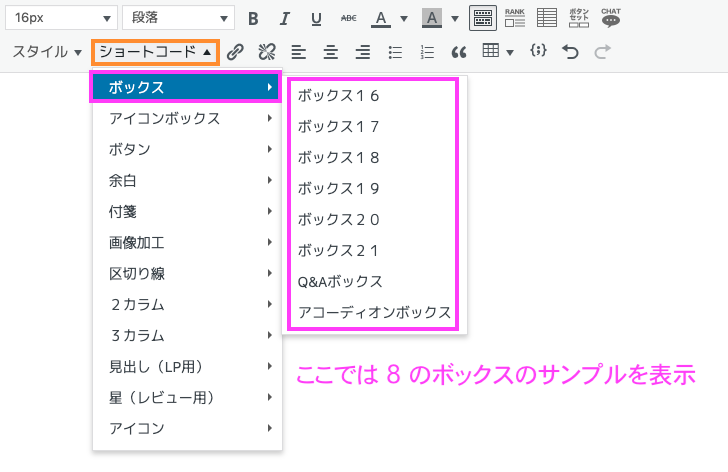The image size is (728, 472).
Task: Open the アイコンボックス submenu
Action: point(188,118)
